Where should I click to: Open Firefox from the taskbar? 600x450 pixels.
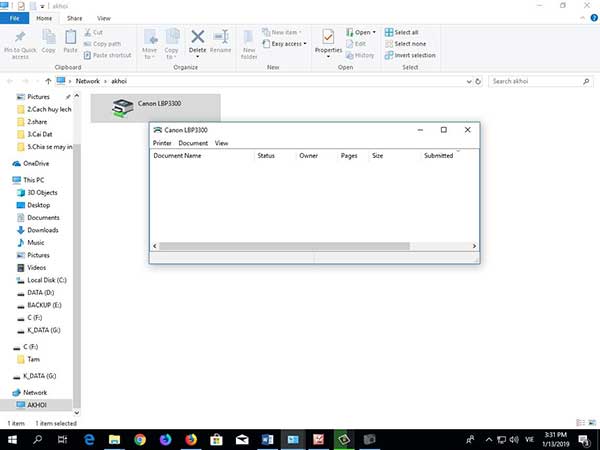point(191,440)
